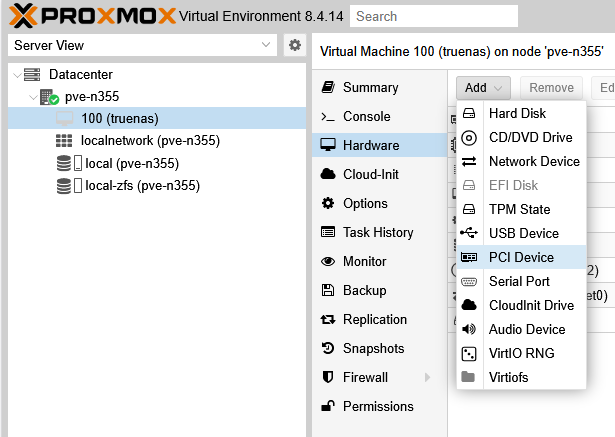Click the CD/DVD Drive disc icon
615x437 pixels.
pos(469,138)
